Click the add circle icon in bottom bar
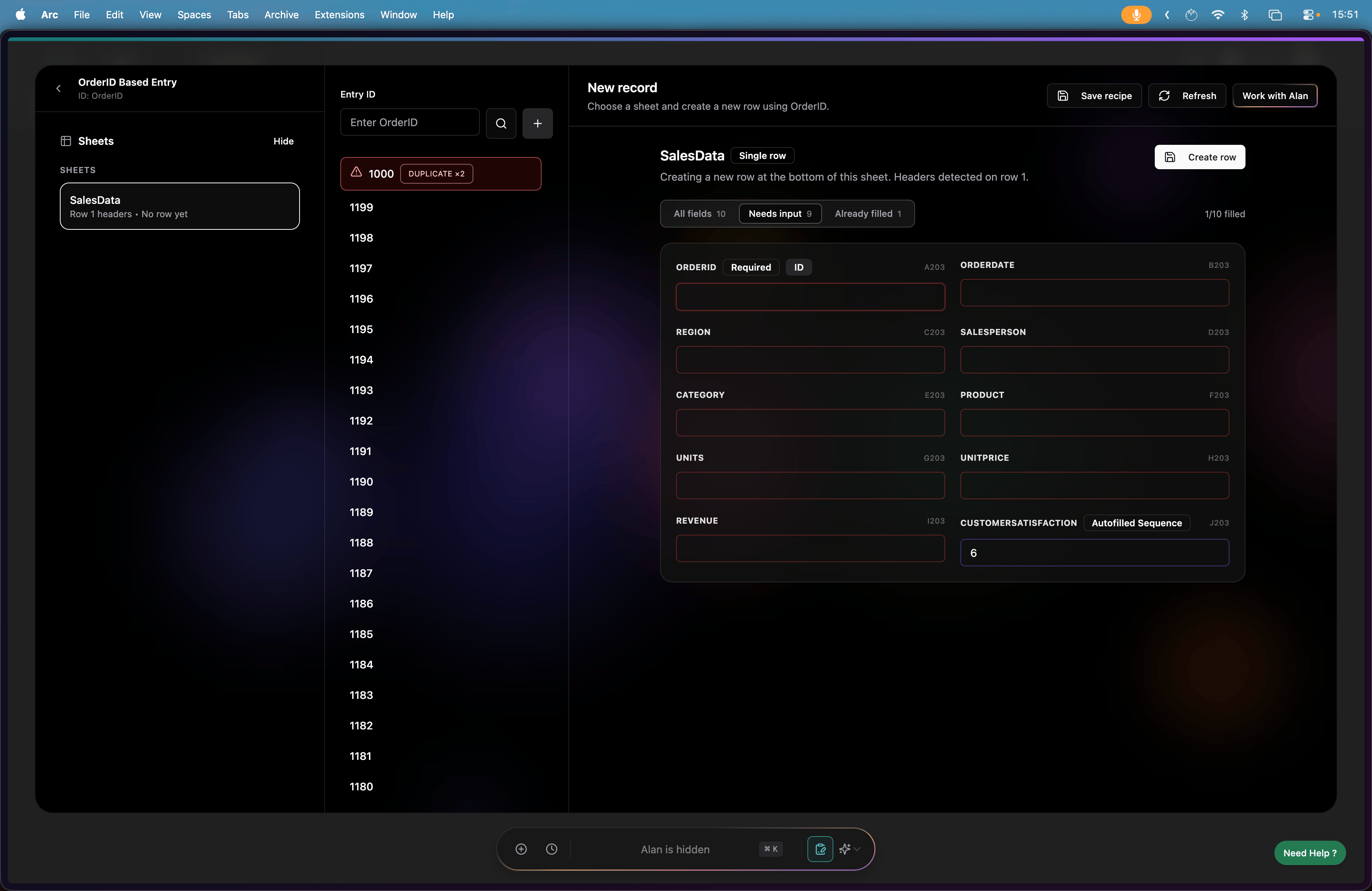The height and width of the screenshot is (891, 1372). pyautogui.click(x=521, y=849)
